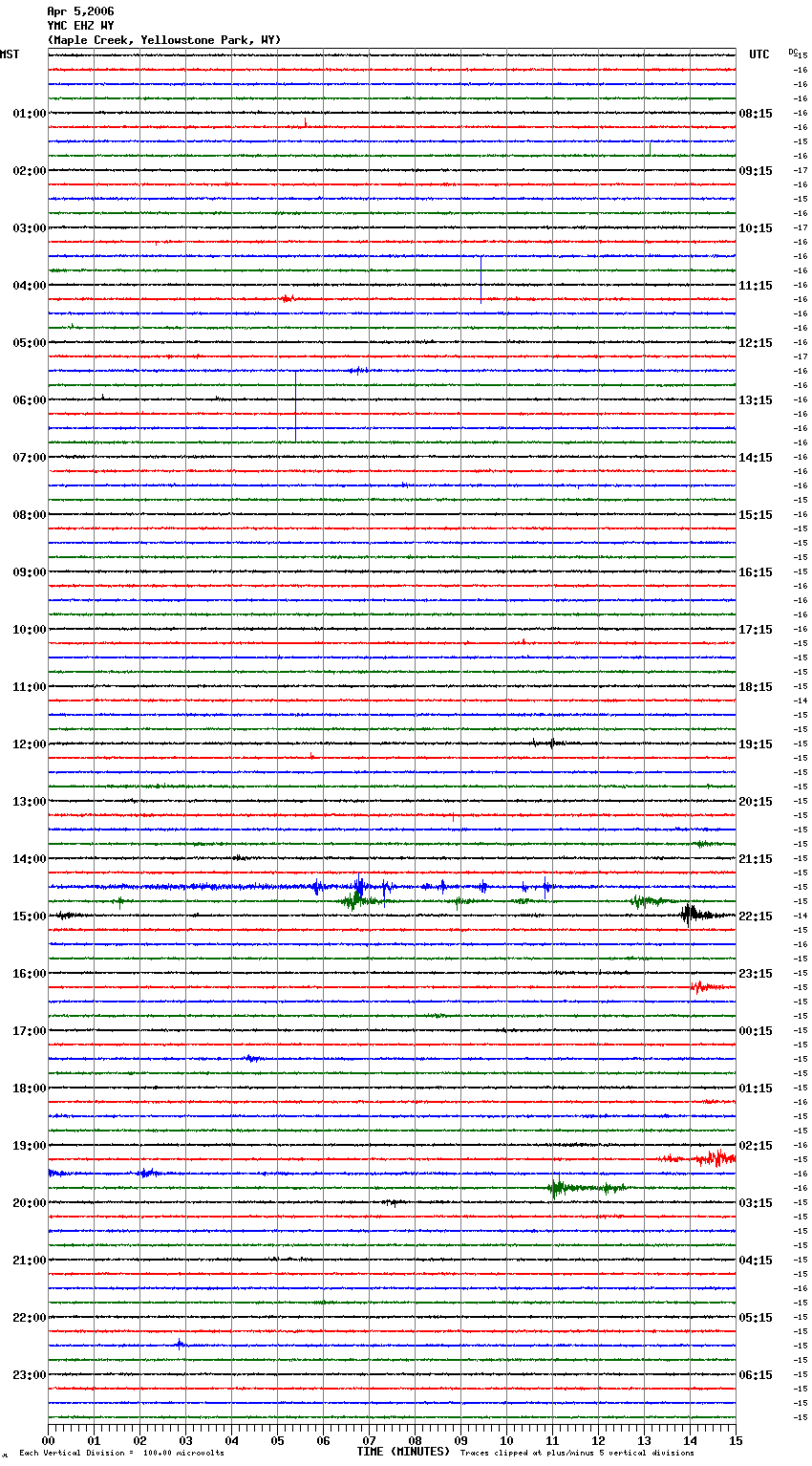Click the '09:15' UTC time label

756,171
